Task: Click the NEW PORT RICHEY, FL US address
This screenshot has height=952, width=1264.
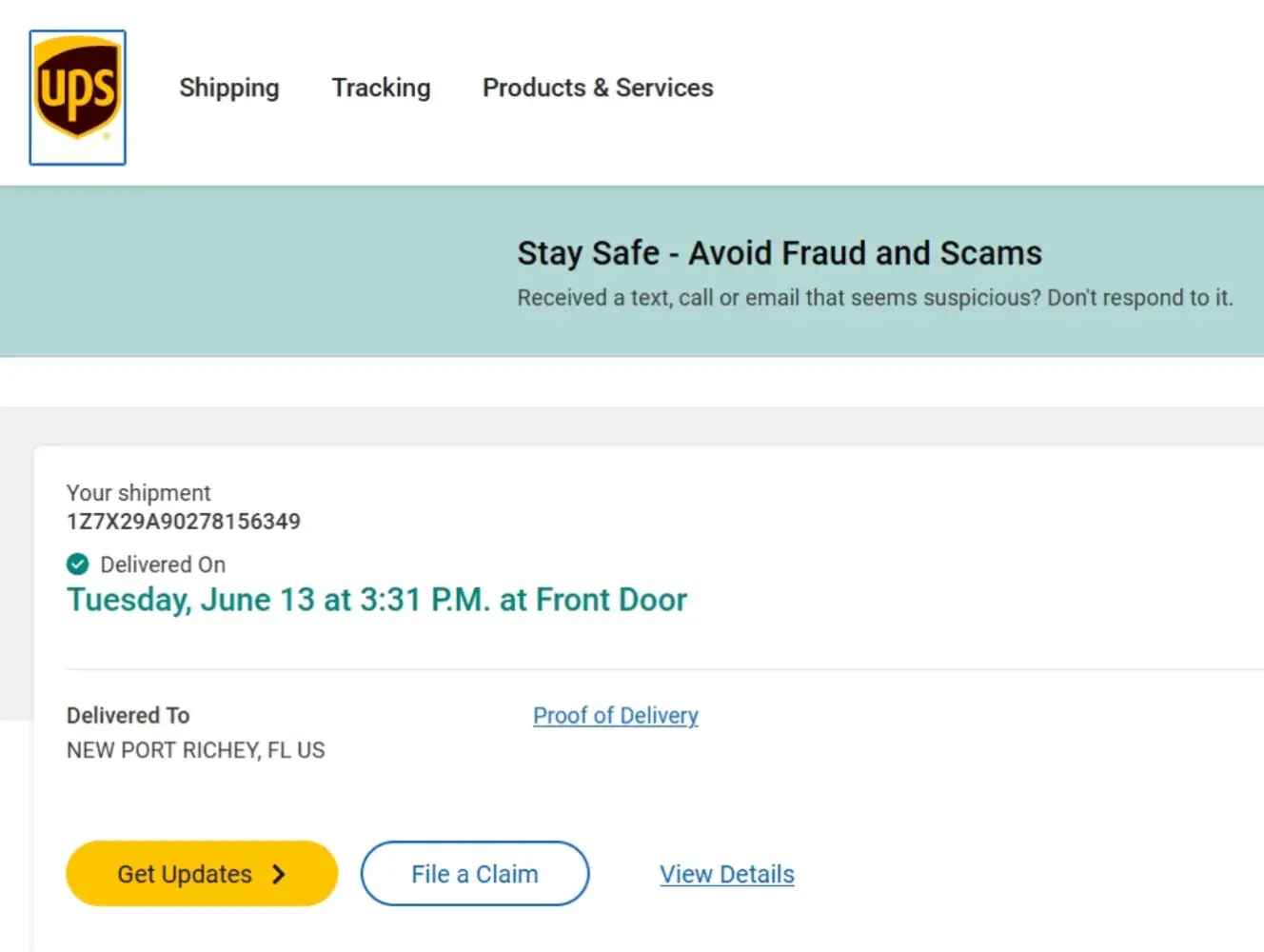Action: [x=195, y=750]
